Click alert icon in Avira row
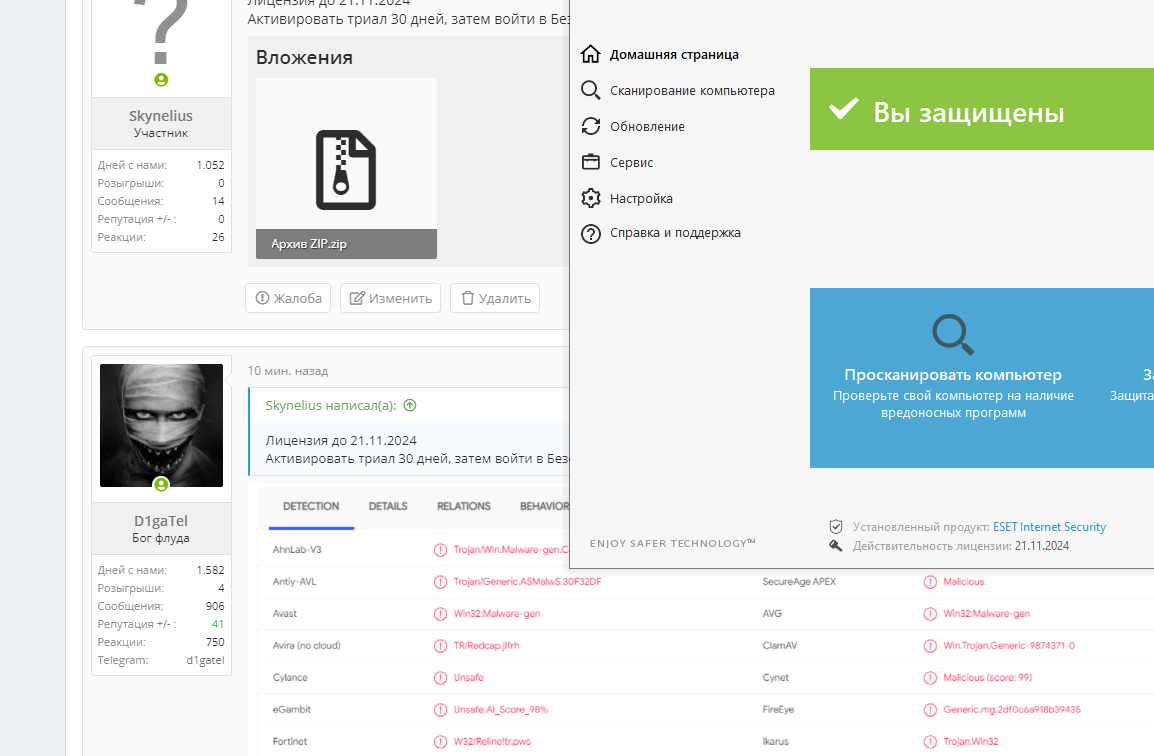 [440, 646]
